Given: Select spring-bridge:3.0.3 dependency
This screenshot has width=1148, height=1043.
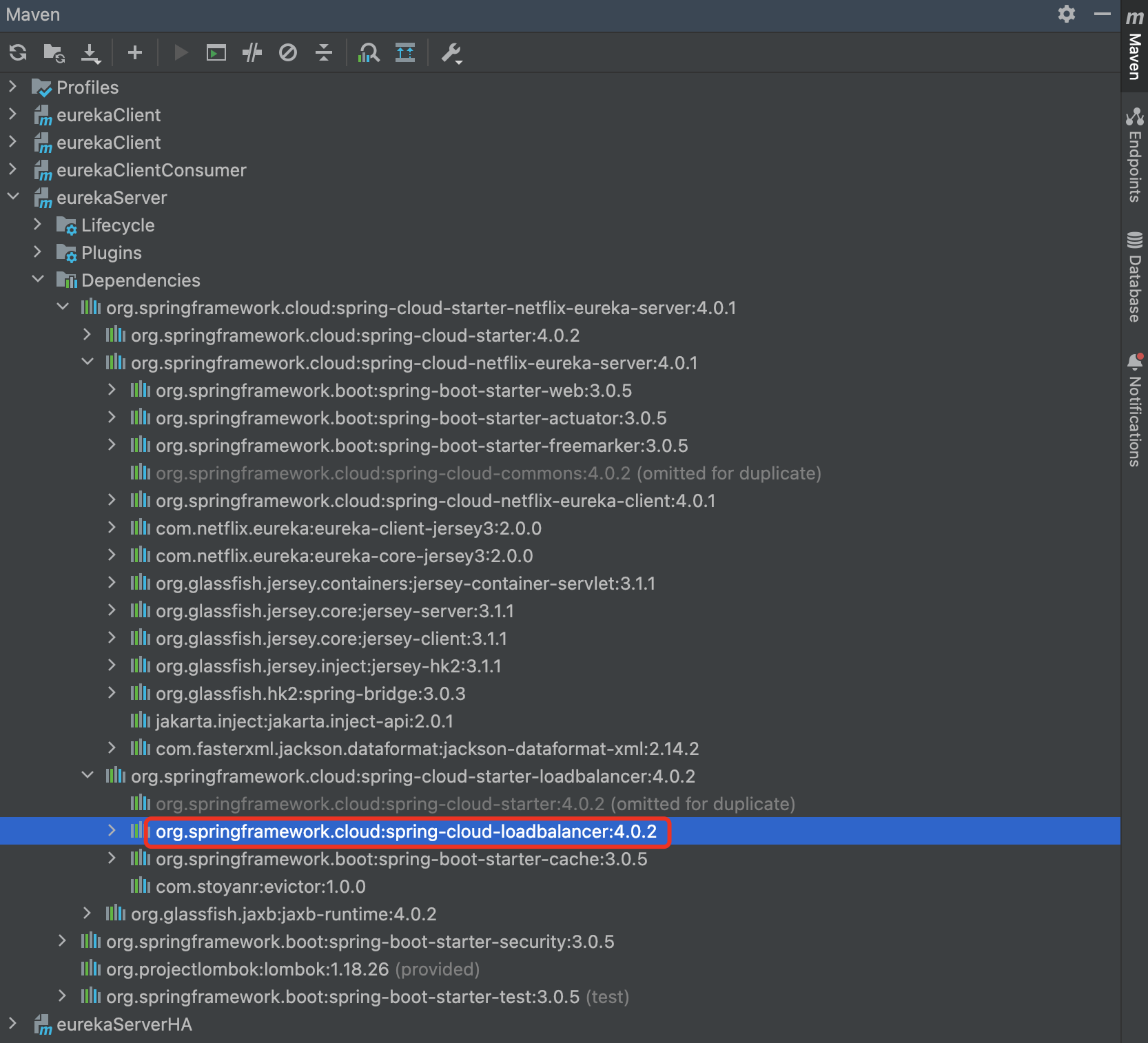Looking at the screenshot, I should [x=560, y=693].
